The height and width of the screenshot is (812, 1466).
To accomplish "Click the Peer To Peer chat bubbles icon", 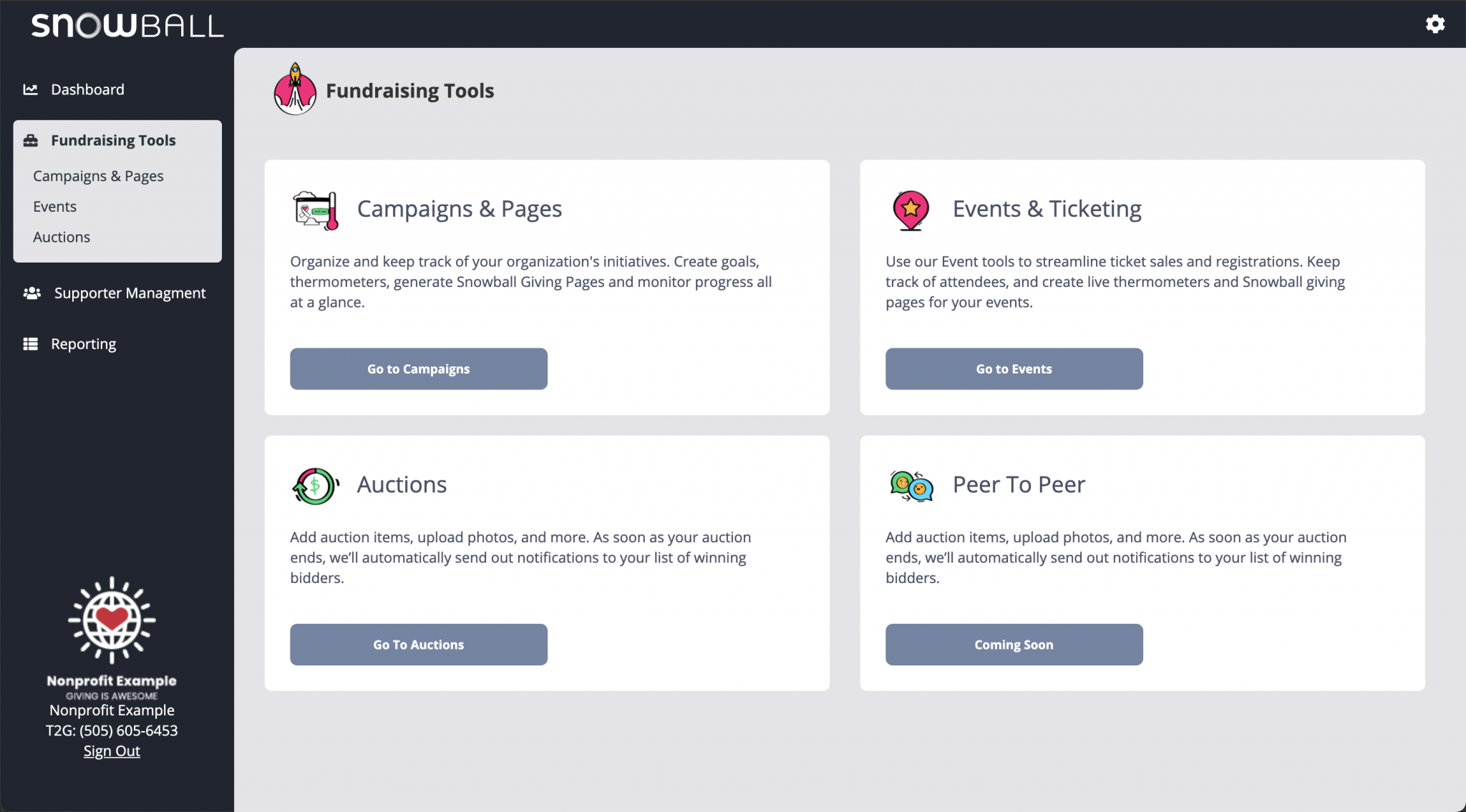I will [x=911, y=486].
